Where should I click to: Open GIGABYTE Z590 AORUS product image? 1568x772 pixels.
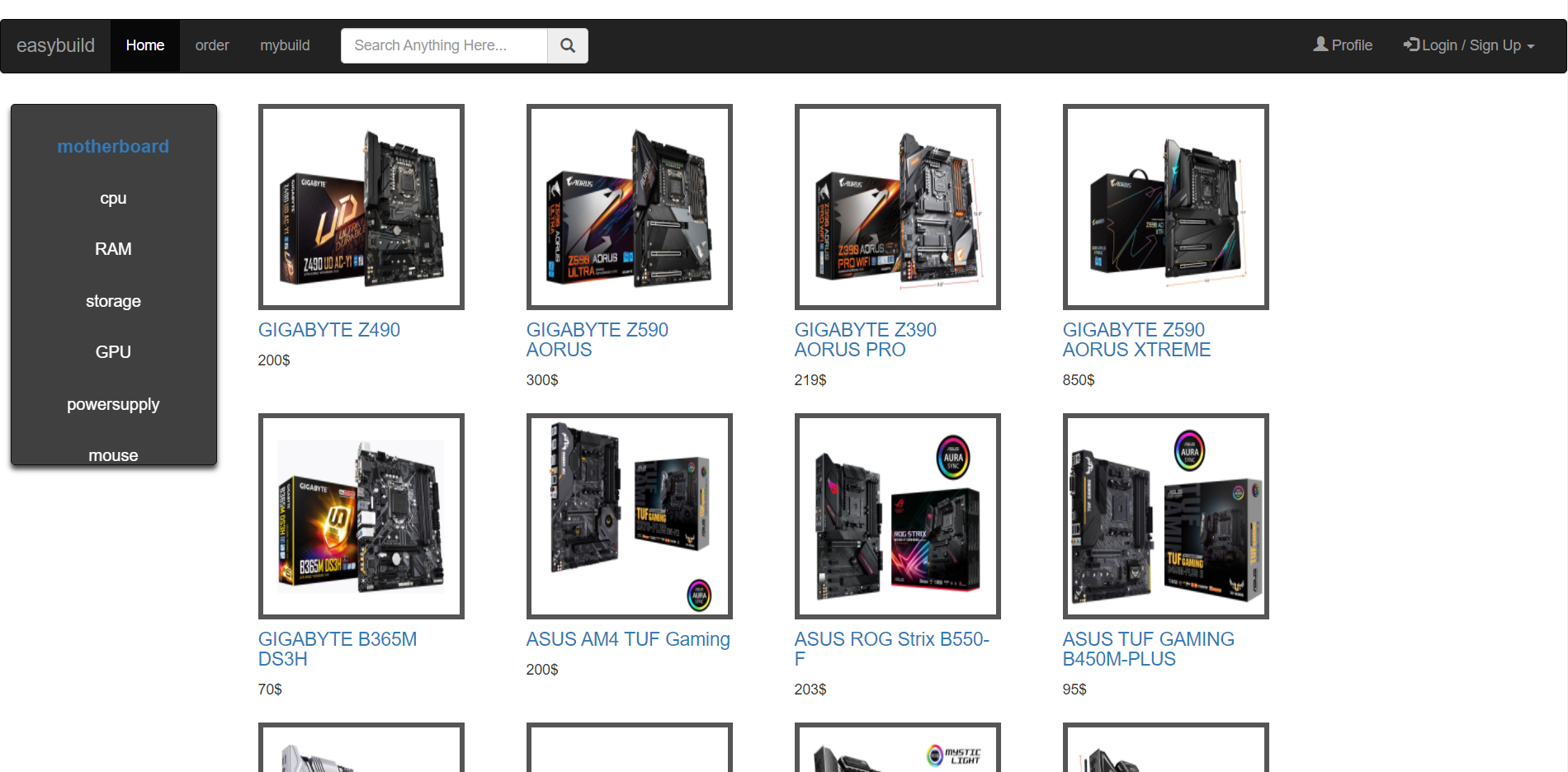click(x=630, y=207)
